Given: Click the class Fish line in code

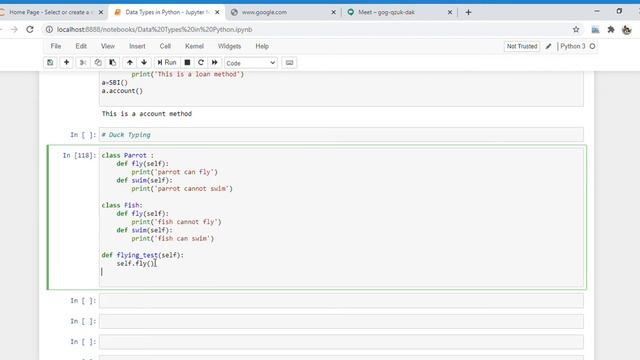Looking at the screenshot, I should pos(122,205).
